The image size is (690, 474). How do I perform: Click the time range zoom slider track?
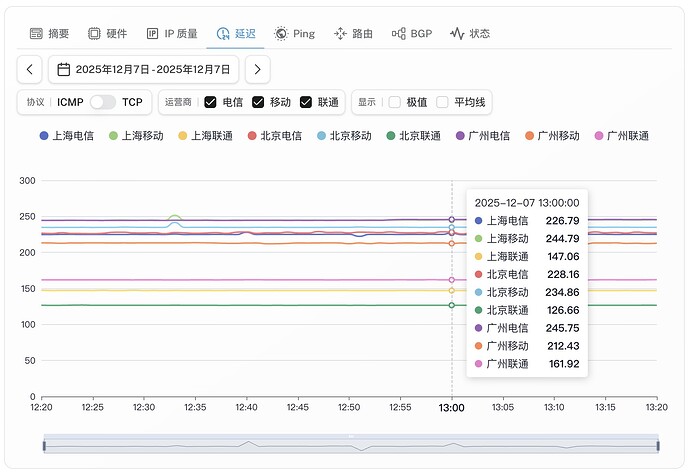pyautogui.click(x=351, y=444)
